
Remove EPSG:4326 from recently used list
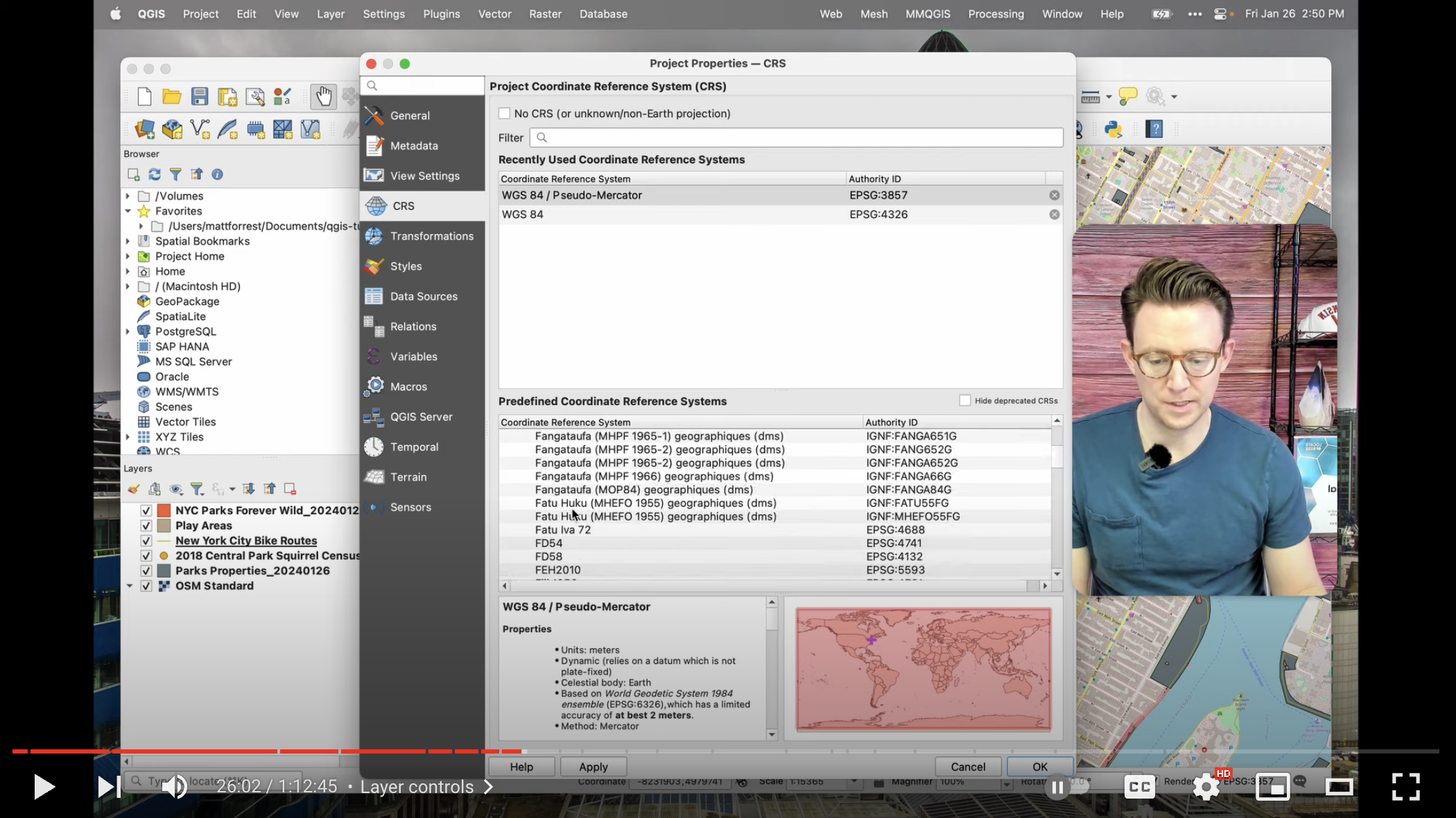point(1054,215)
